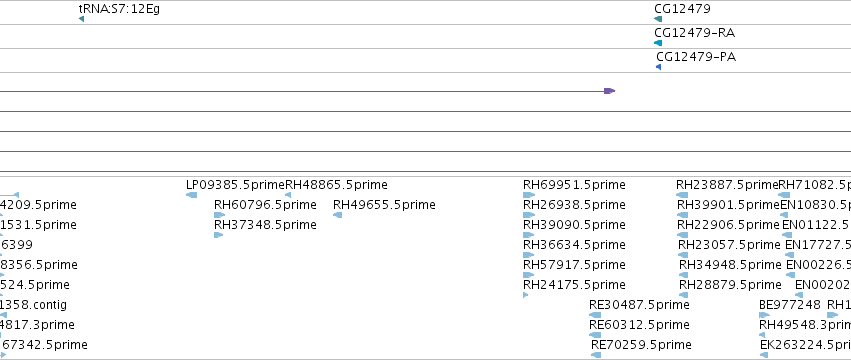
Task: Open the CG12479 gene label
Action: click(x=682, y=9)
